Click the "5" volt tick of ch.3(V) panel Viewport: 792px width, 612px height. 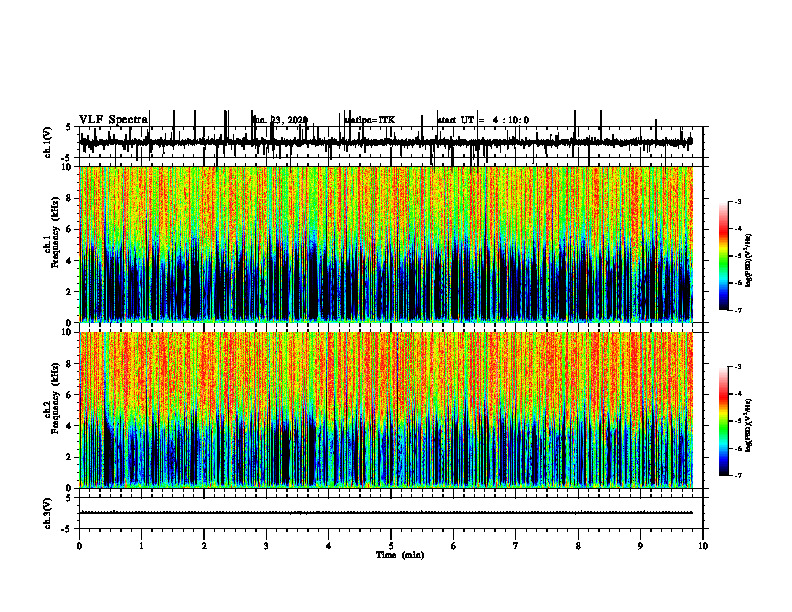tap(68, 498)
